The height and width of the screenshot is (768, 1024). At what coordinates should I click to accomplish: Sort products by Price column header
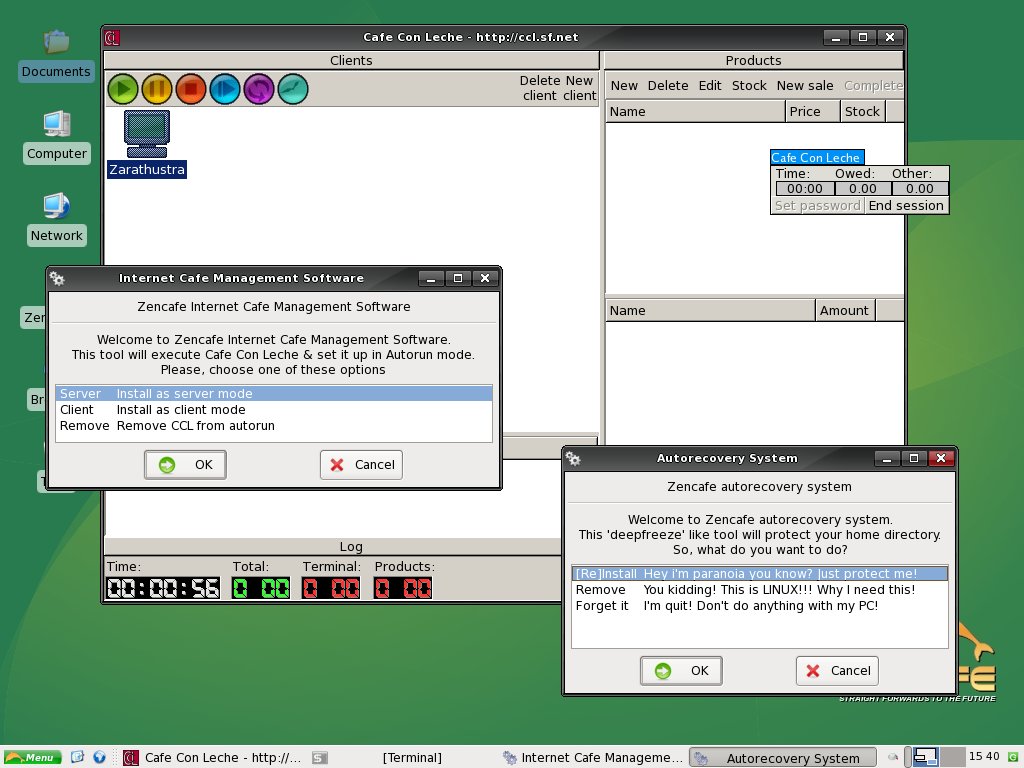[x=812, y=112]
